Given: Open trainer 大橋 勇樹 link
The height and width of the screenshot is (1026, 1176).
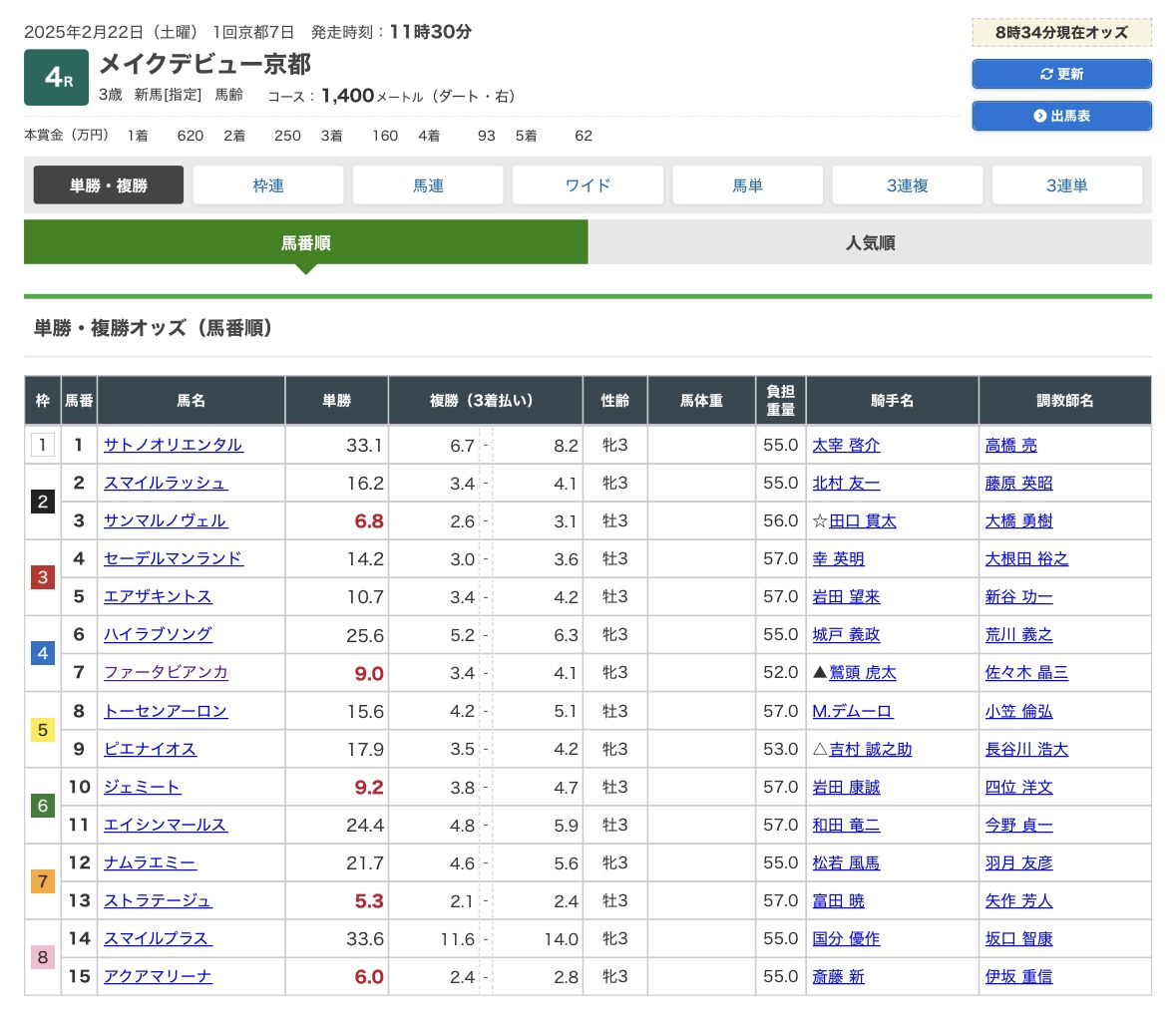Looking at the screenshot, I should (1018, 520).
